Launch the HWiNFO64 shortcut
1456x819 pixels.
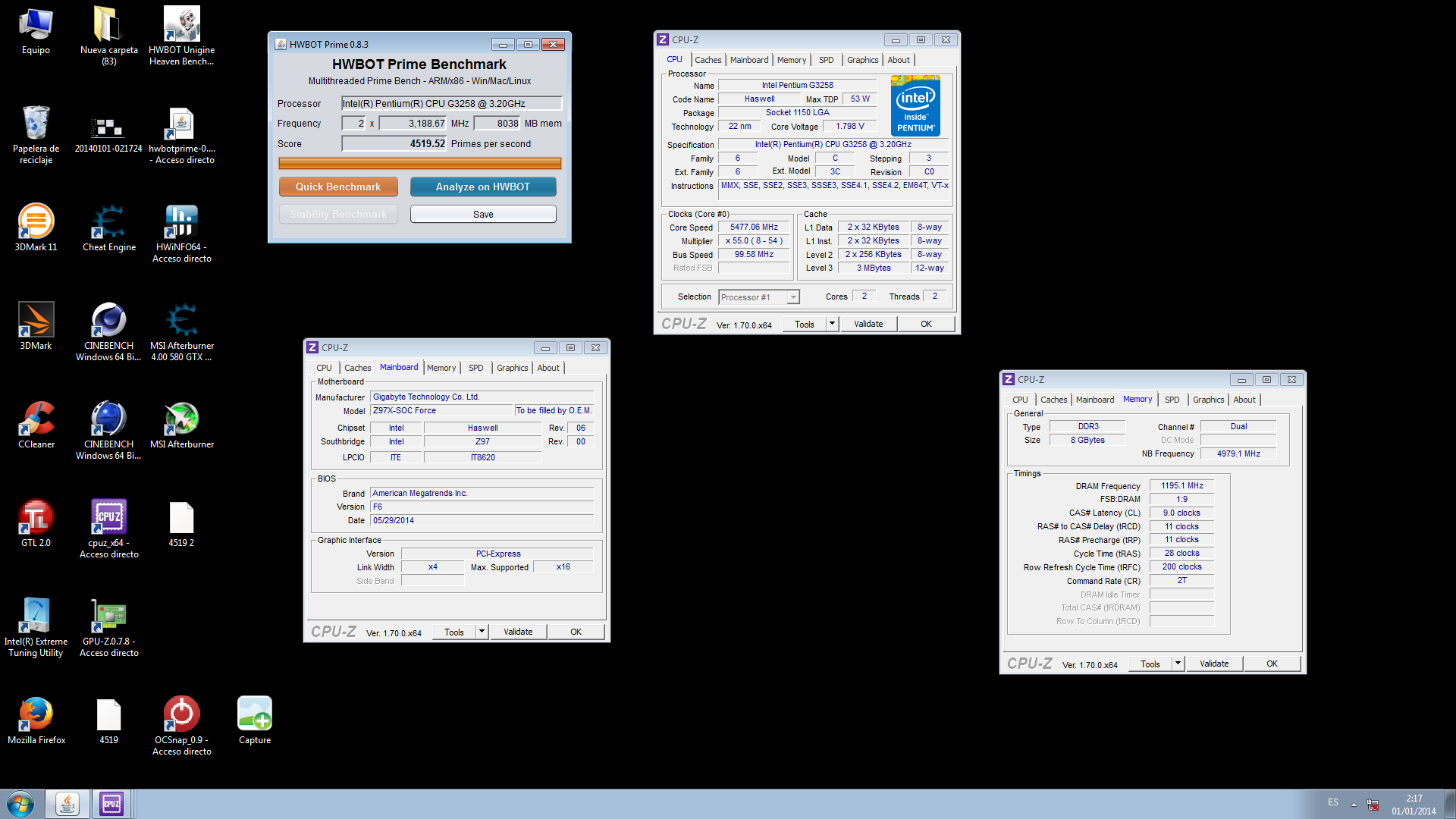[x=182, y=233]
